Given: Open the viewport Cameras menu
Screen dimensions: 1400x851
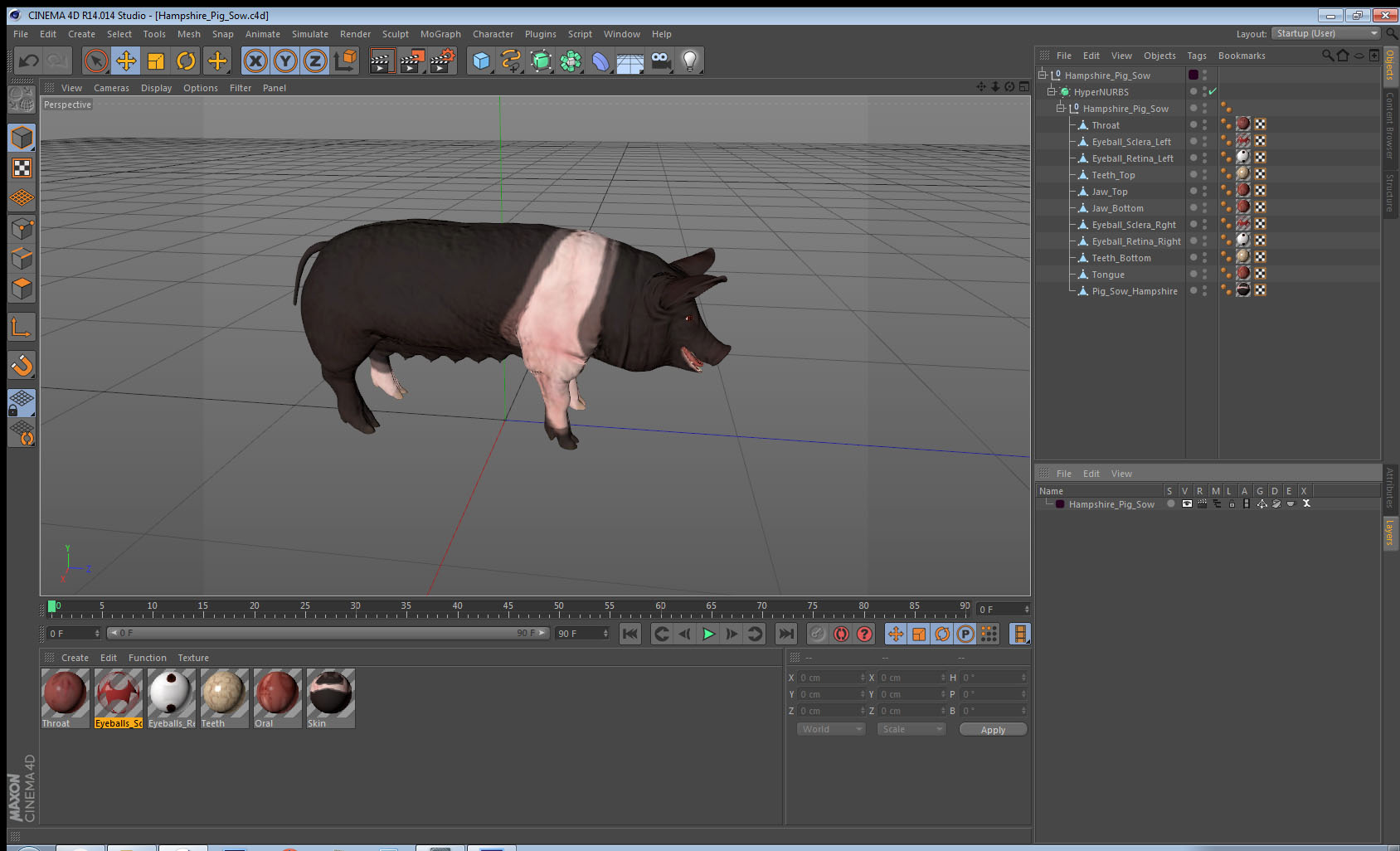Looking at the screenshot, I should tap(111, 88).
